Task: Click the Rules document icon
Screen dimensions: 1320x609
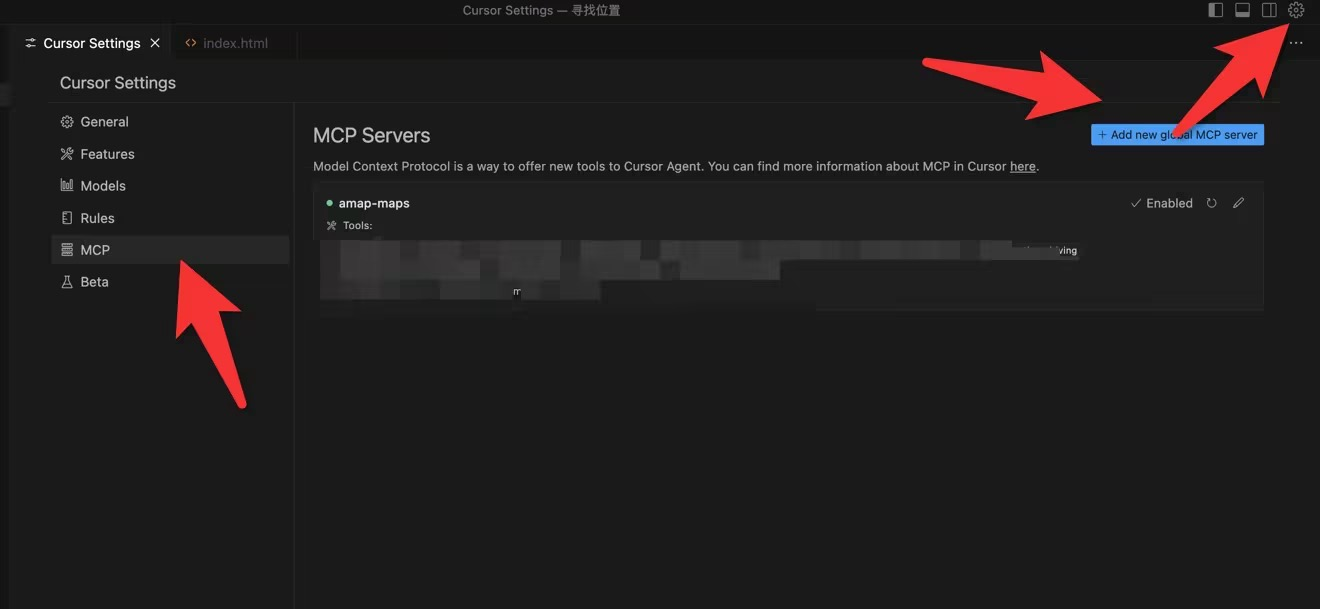Action: (x=67, y=218)
